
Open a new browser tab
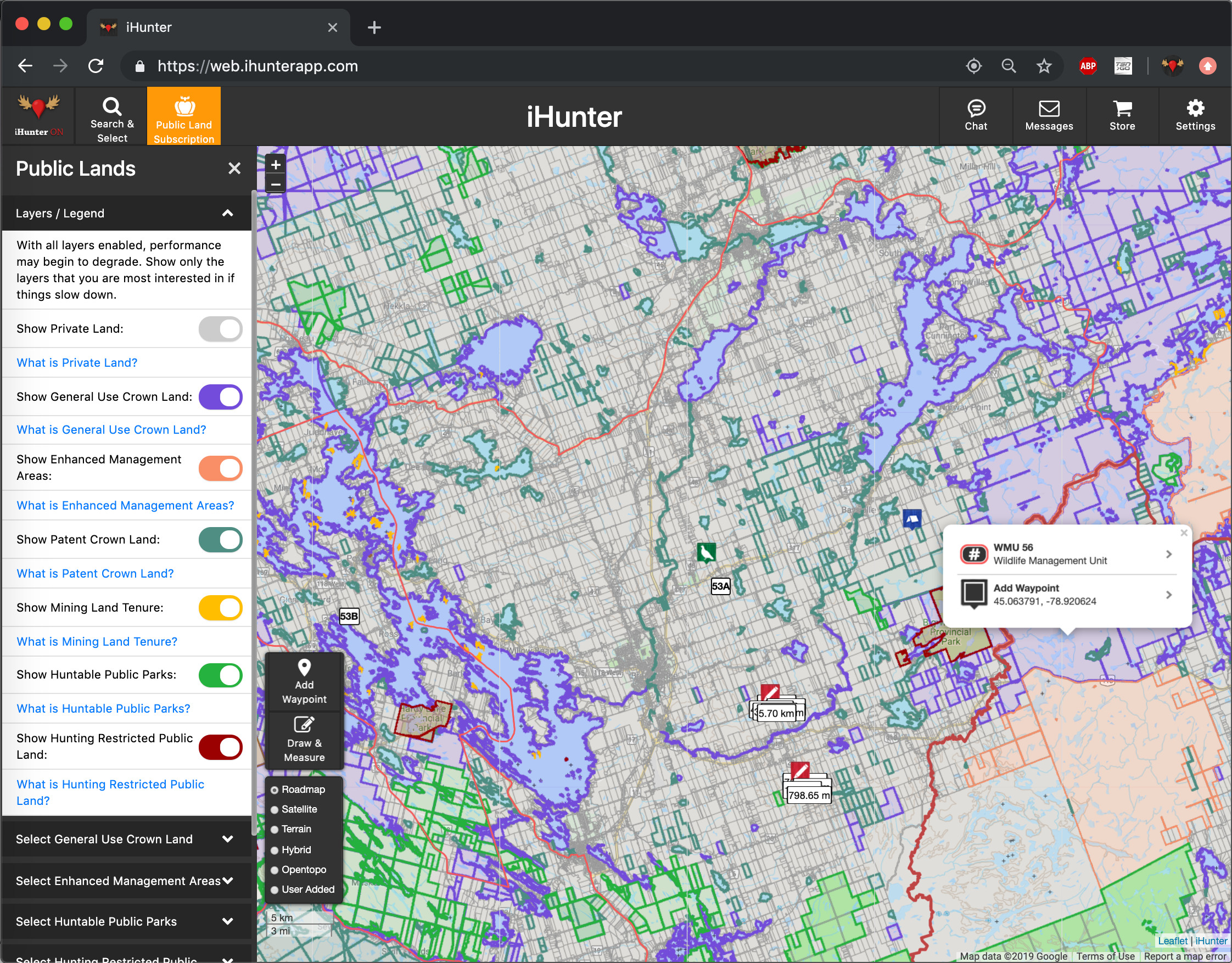point(374,27)
